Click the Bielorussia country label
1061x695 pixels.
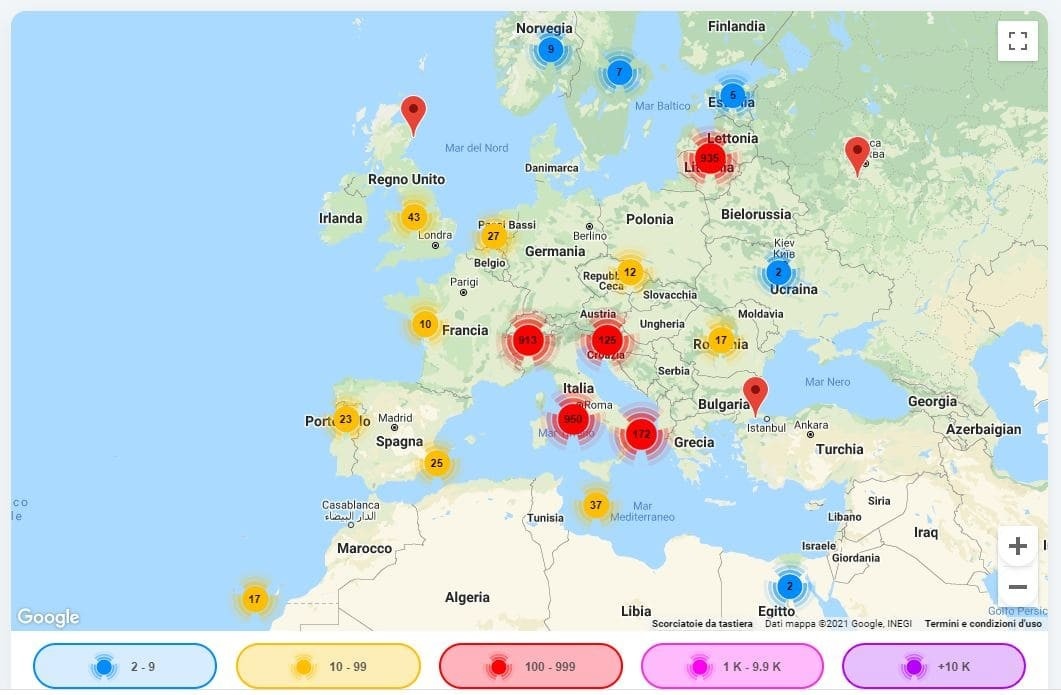tap(756, 215)
